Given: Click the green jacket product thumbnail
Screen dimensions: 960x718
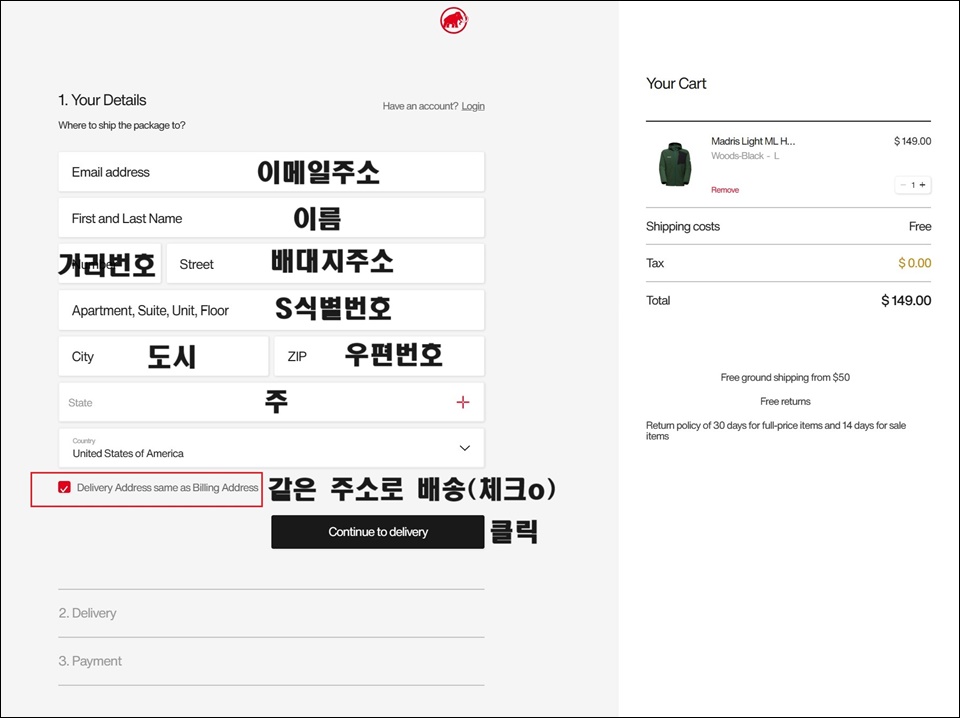Looking at the screenshot, I should coord(675,164).
